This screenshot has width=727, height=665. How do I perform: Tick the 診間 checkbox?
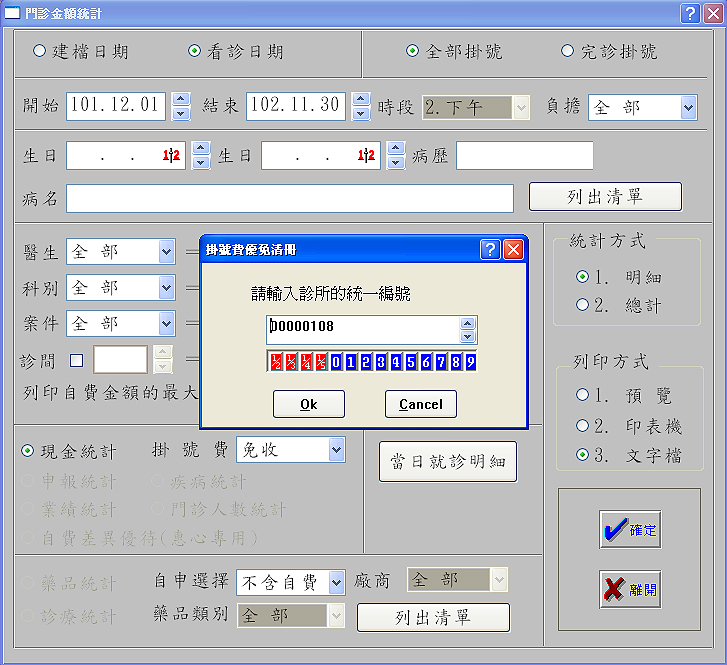77,360
